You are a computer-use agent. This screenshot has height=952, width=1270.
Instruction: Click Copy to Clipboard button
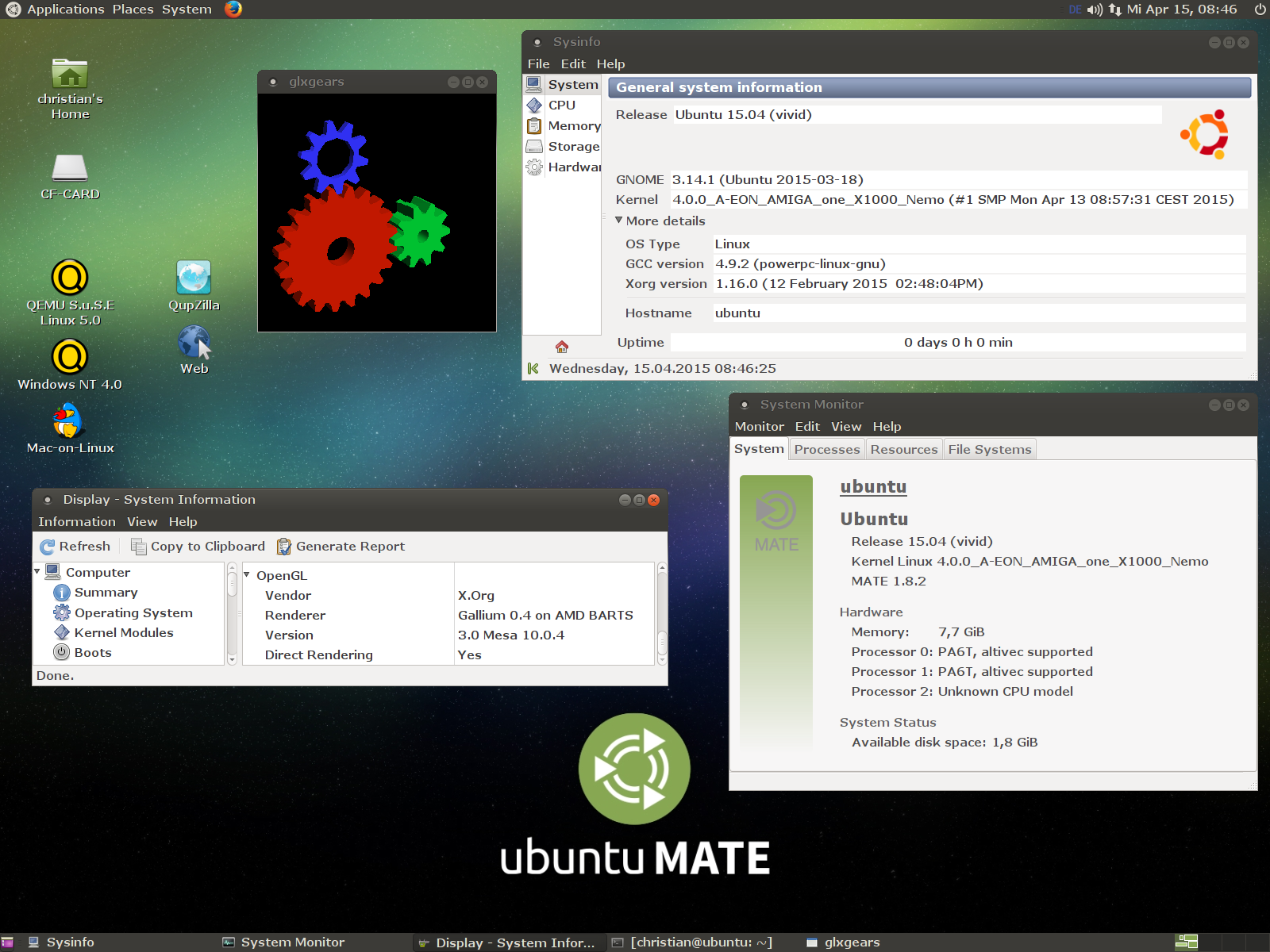[198, 547]
